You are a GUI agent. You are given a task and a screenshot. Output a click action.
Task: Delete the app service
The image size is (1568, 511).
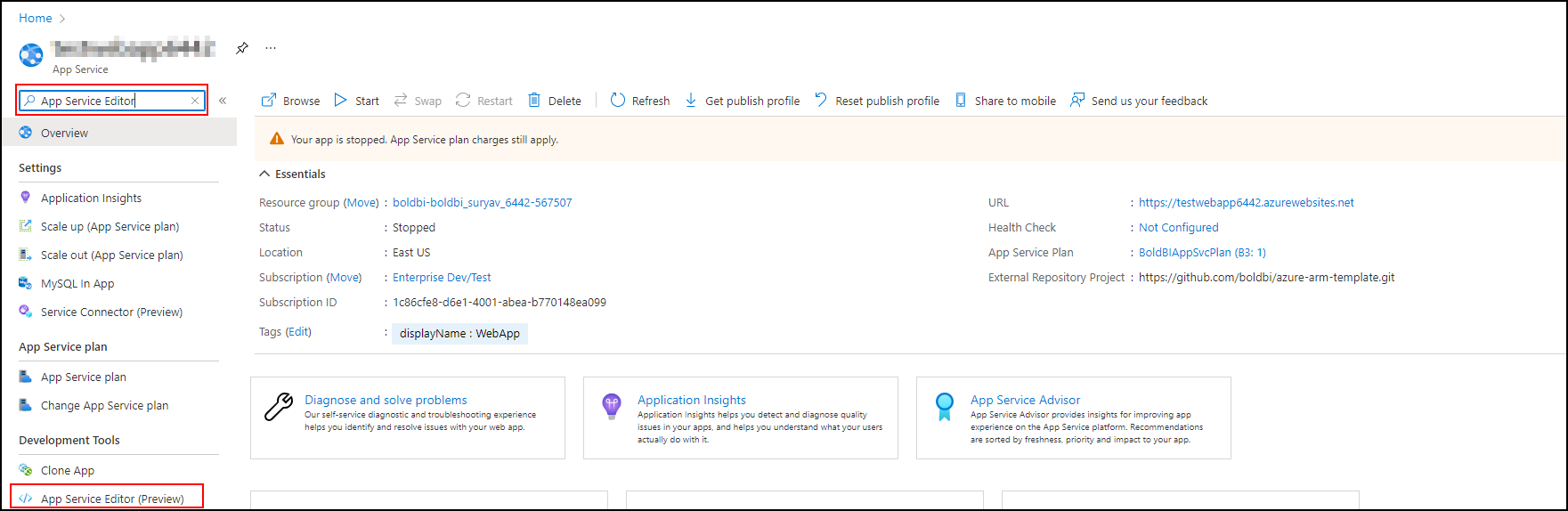(555, 101)
